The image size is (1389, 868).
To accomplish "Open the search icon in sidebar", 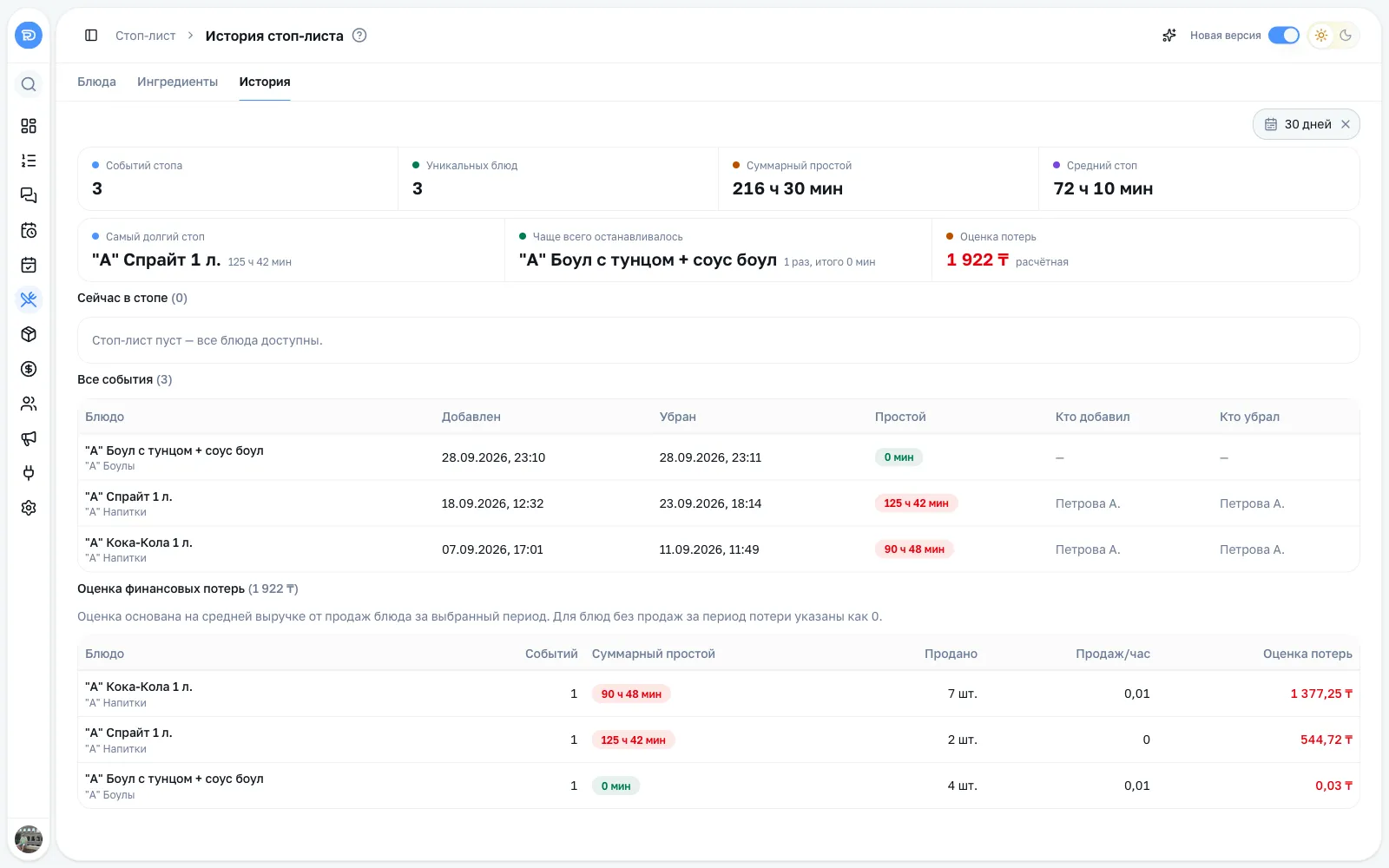I will [29, 84].
